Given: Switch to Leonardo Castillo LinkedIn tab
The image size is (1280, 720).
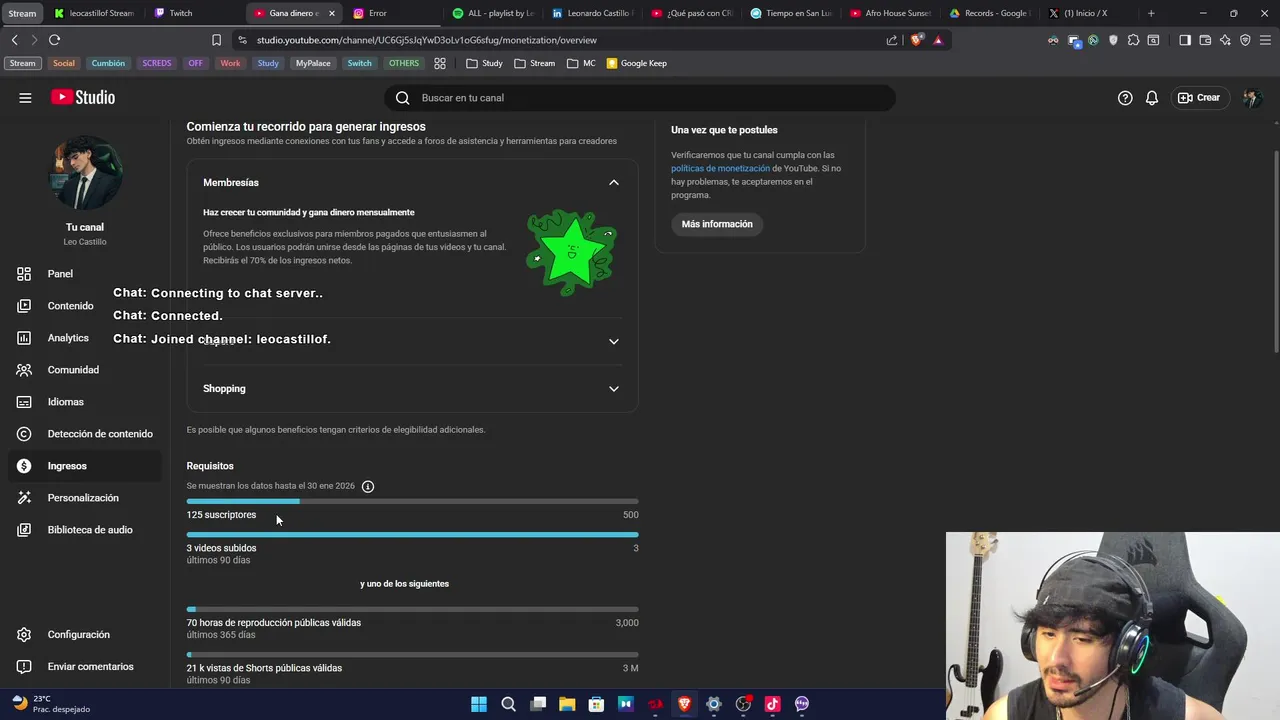Looking at the screenshot, I should coord(592,13).
